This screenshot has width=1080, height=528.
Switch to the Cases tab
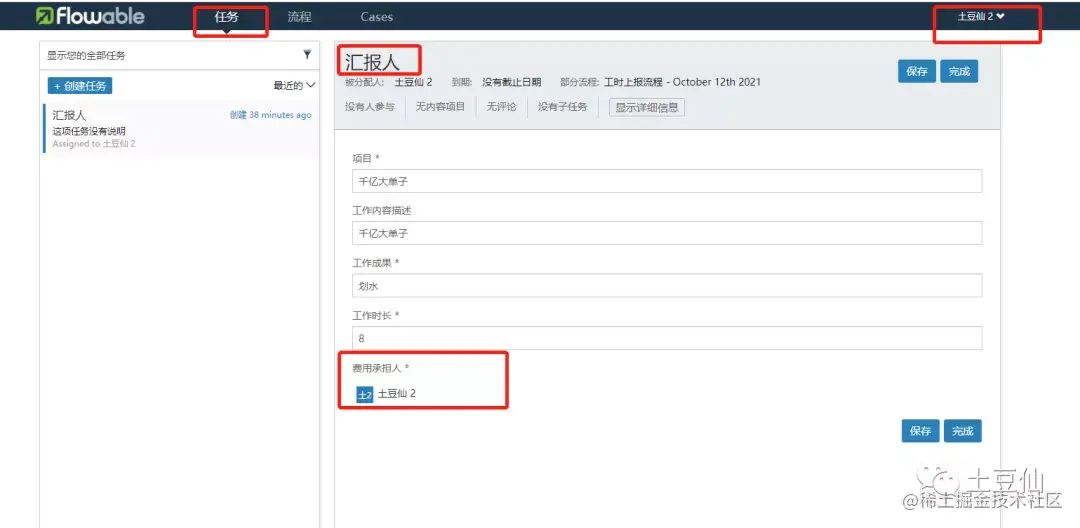[377, 17]
